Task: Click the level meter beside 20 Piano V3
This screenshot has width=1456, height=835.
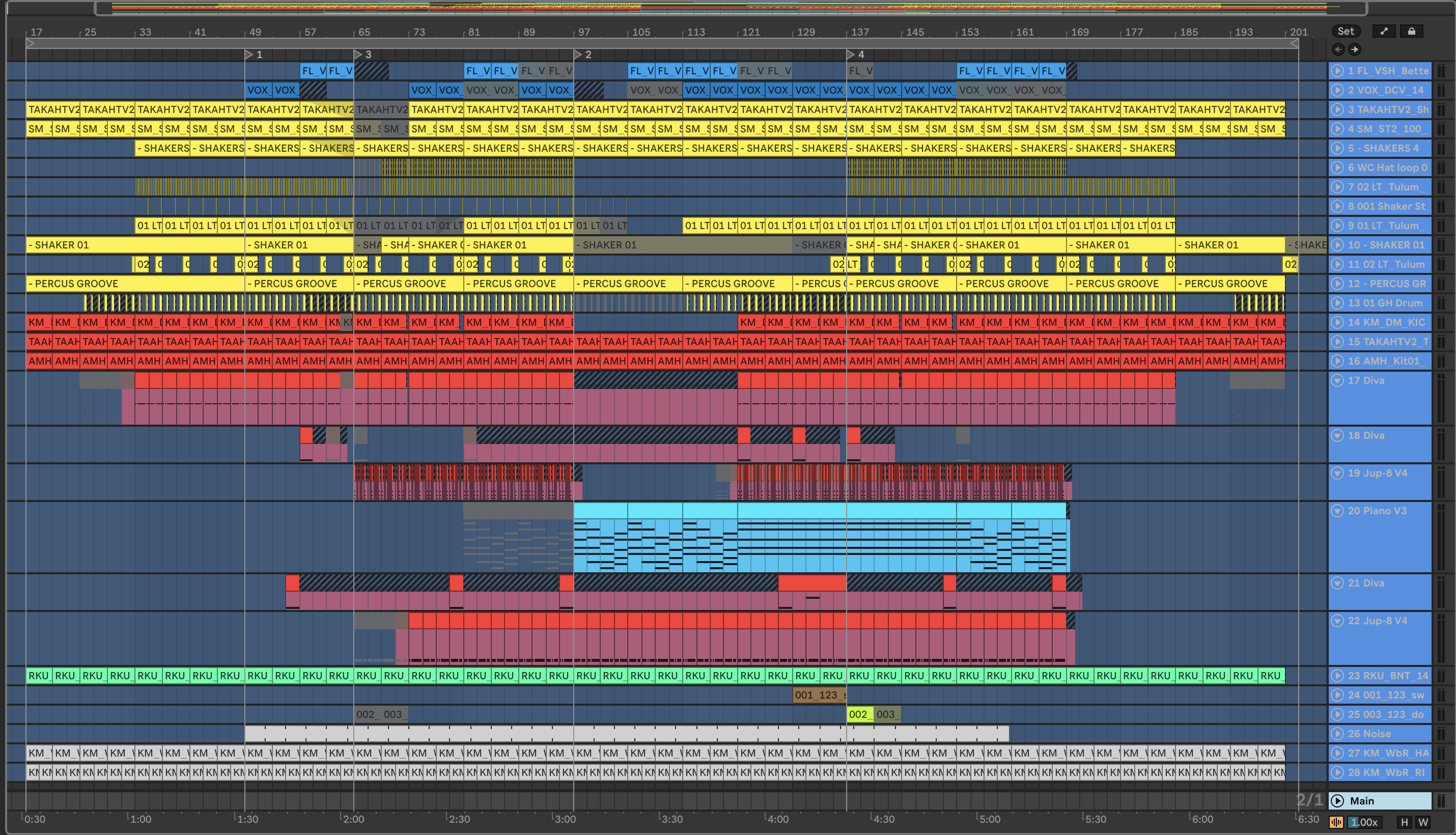Action: point(1441,537)
